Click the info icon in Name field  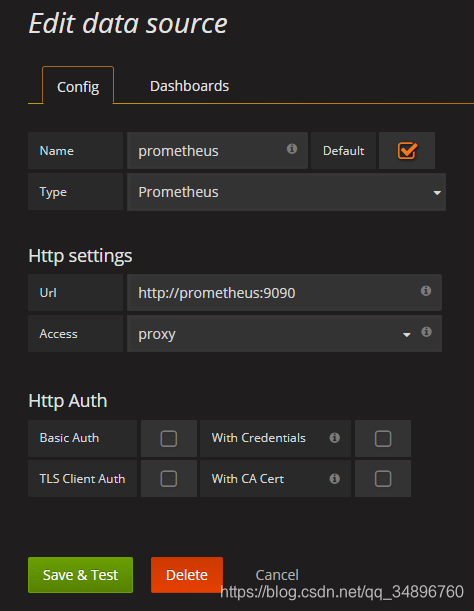point(292,149)
